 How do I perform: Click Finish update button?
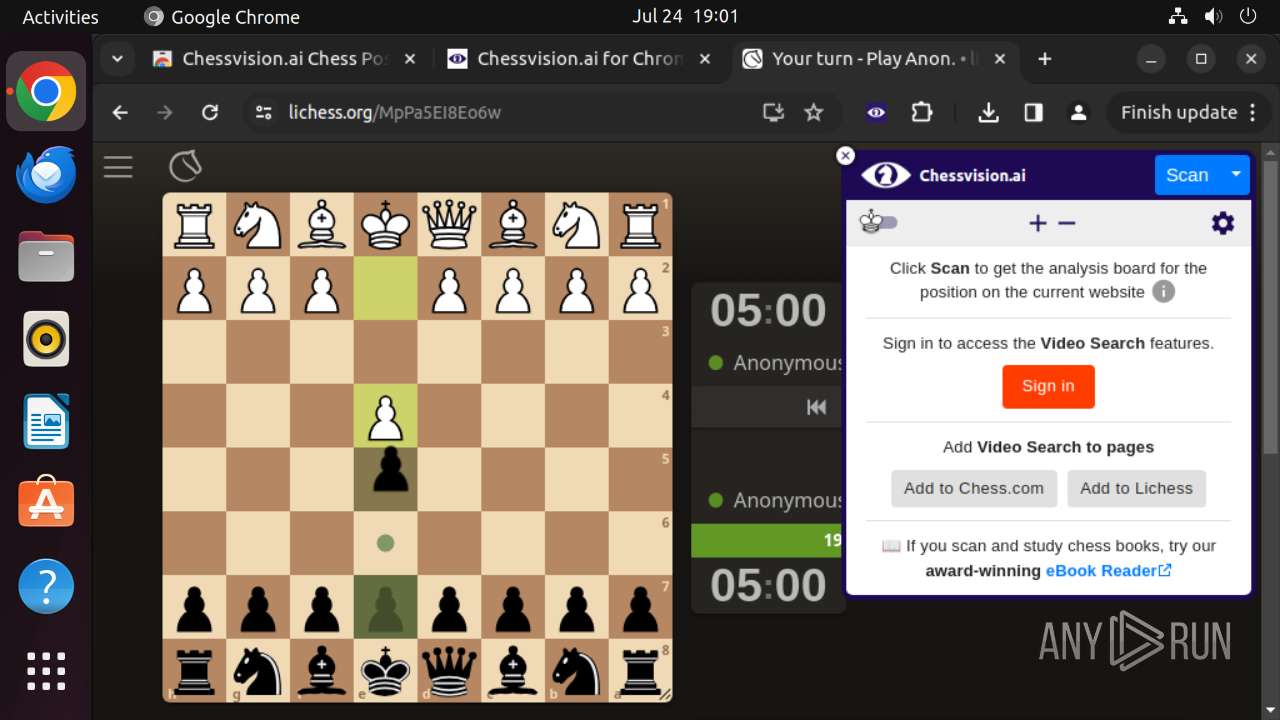(1189, 113)
